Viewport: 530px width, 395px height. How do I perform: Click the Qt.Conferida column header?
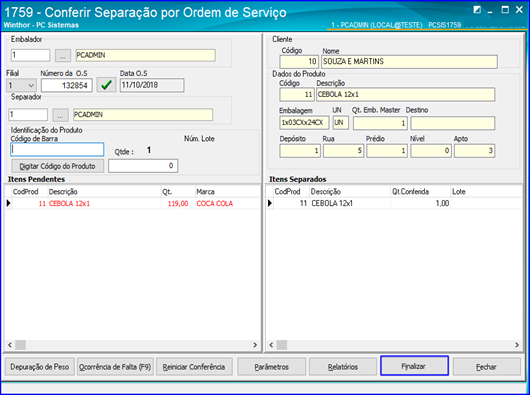point(420,192)
